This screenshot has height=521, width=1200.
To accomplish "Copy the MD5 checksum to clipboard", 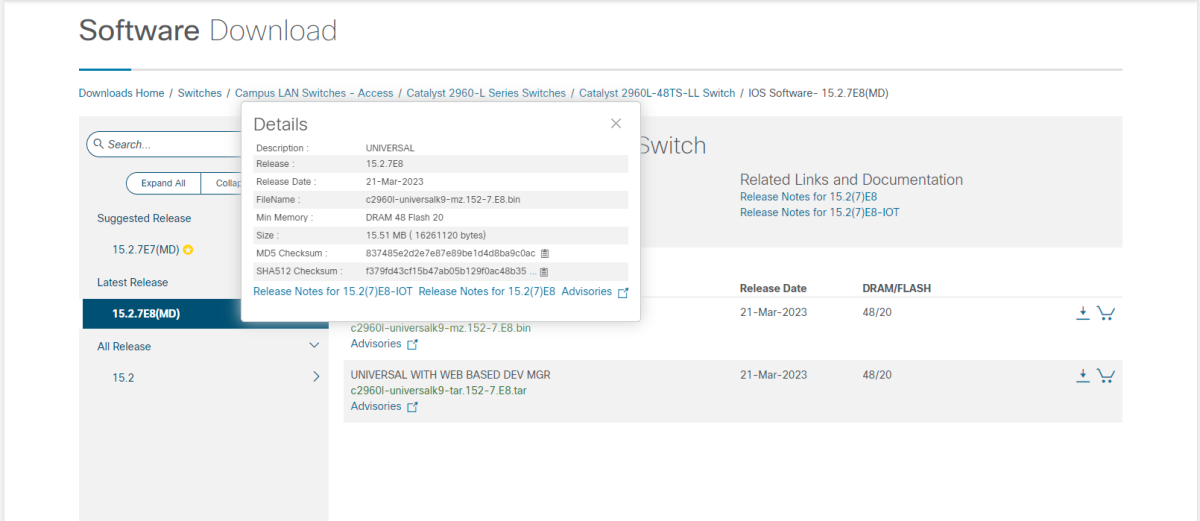I will [x=545, y=253].
